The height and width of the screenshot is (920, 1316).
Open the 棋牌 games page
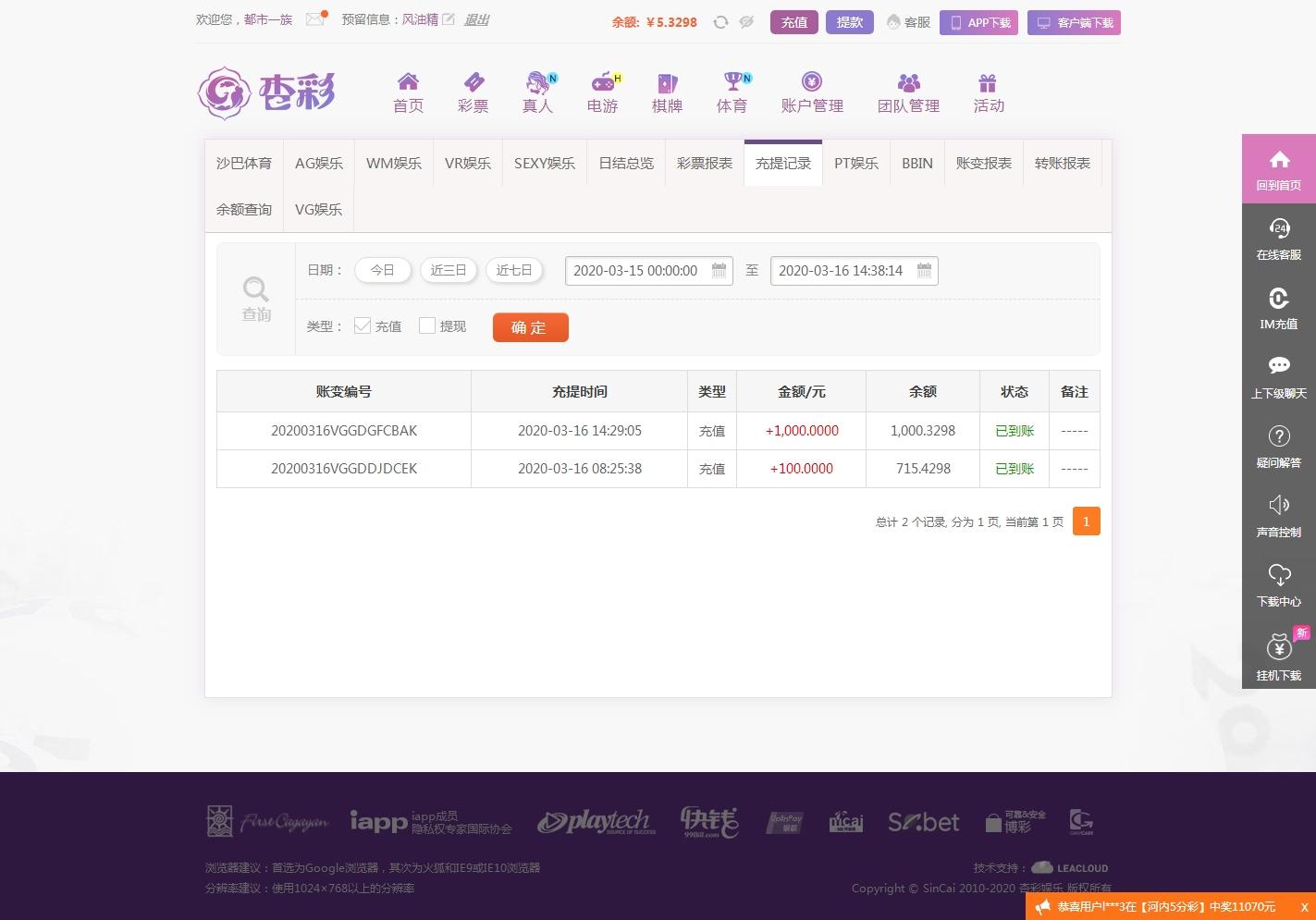(x=667, y=91)
